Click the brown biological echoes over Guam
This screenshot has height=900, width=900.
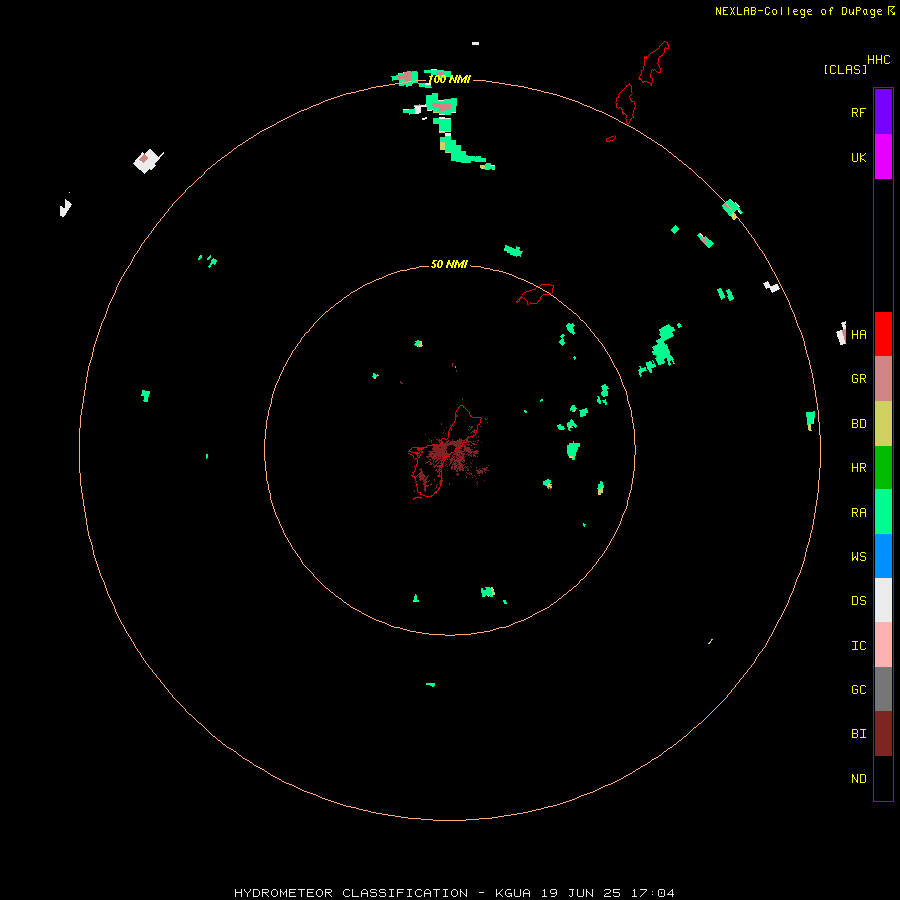click(451, 453)
